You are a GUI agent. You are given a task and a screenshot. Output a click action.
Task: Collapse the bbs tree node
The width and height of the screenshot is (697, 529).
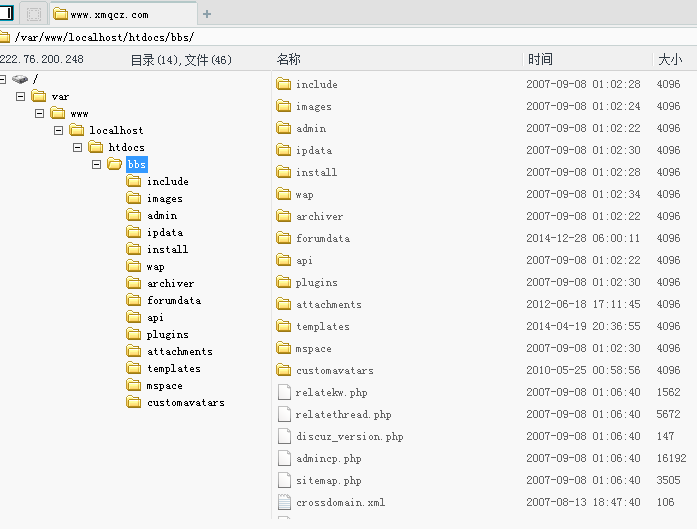[x=96, y=164]
